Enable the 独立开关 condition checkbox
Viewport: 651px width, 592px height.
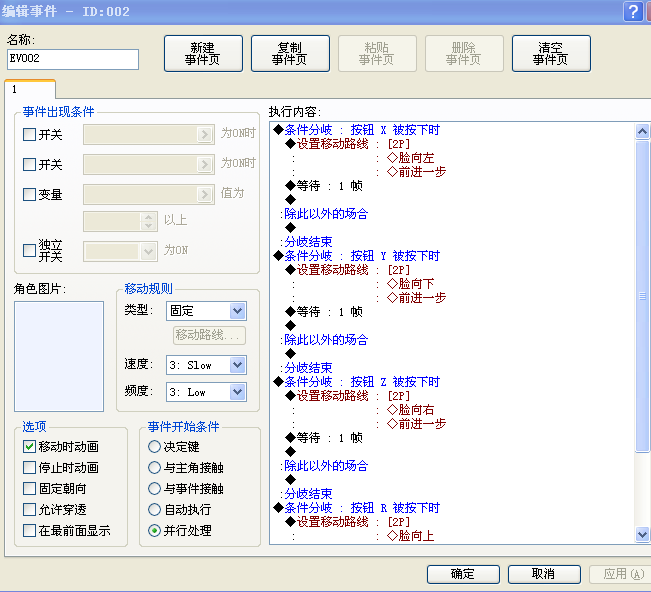(x=29, y=250)
